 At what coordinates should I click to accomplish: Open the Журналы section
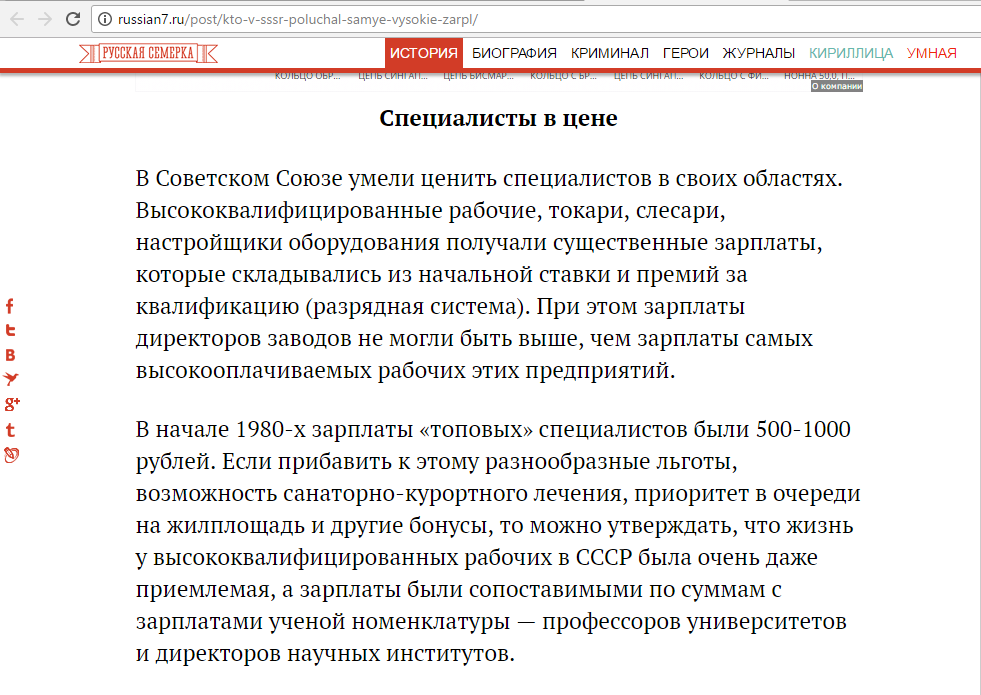759,53
